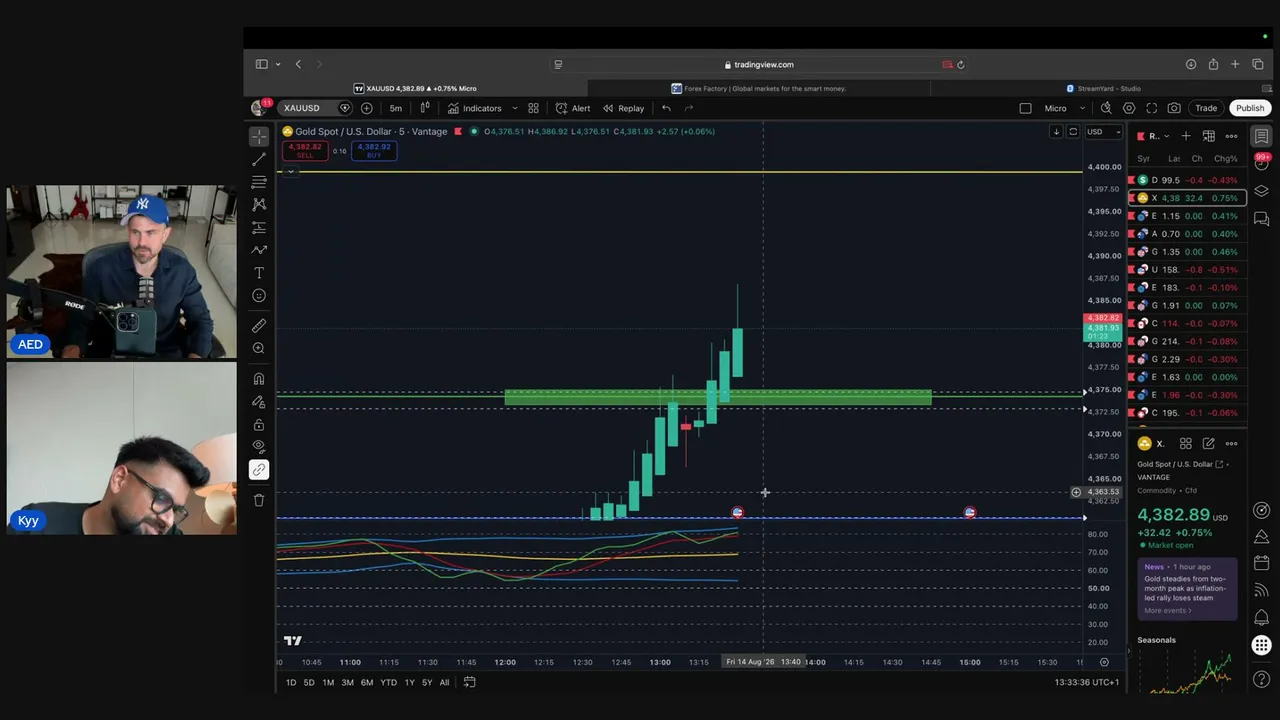Open the emoji icons tool
The width and height of the screenshot is (1280, 720).
point(259,296)
